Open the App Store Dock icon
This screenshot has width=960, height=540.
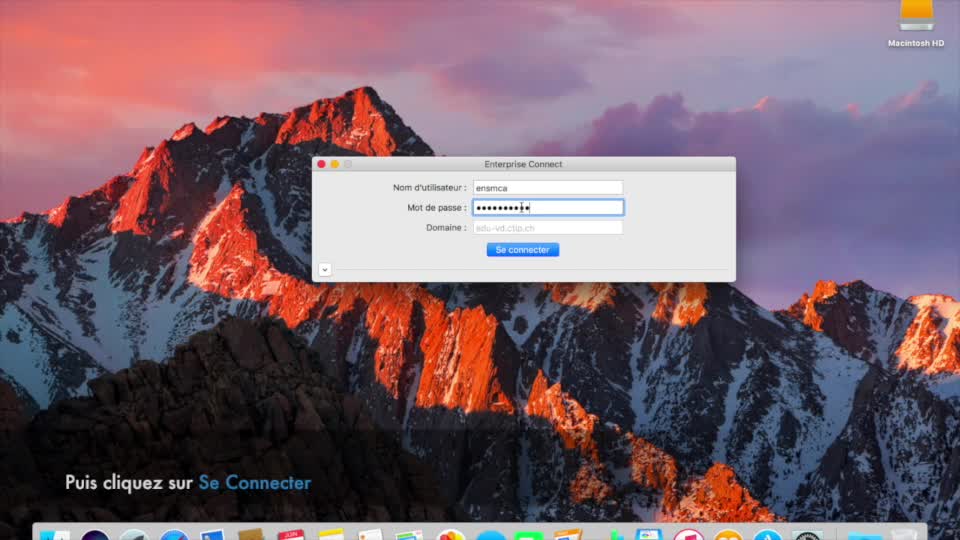pyautogui.click(x=767, y=535)
